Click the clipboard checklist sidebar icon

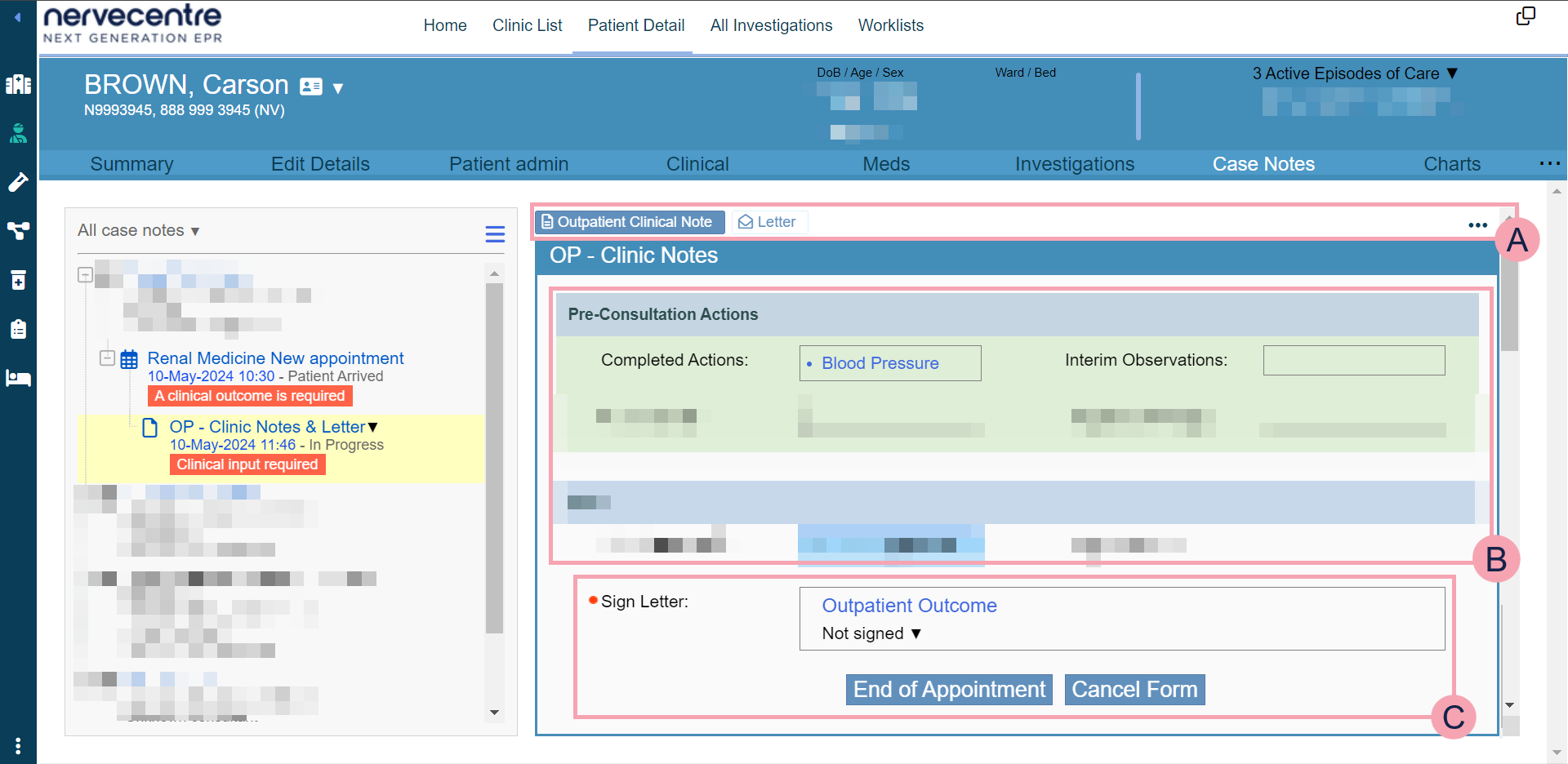tap(18, 329)
